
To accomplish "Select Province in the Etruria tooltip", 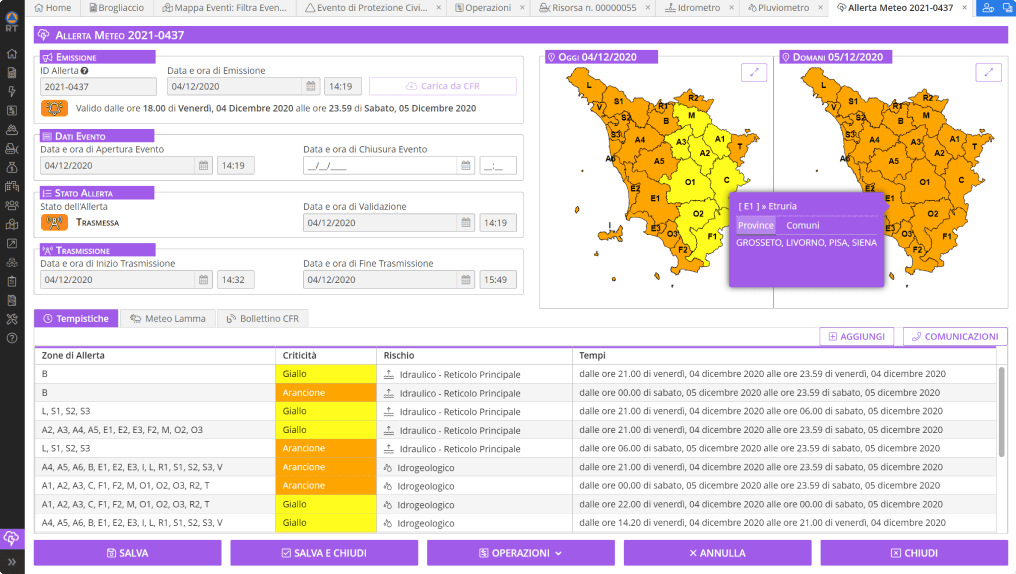I will [x=756, y=225].
